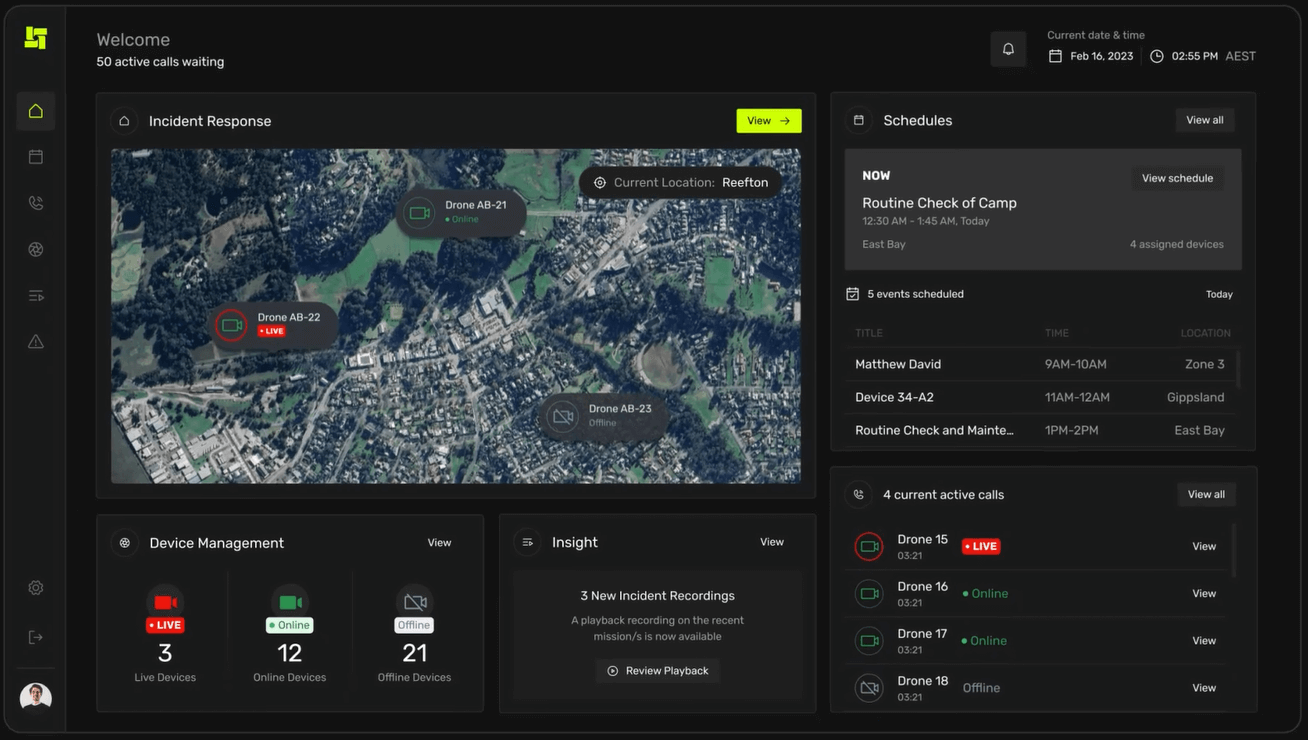Click the View schedule button
This screenshot has height=740, width=1308.
pyautogui.click(x=1177, y=178)
